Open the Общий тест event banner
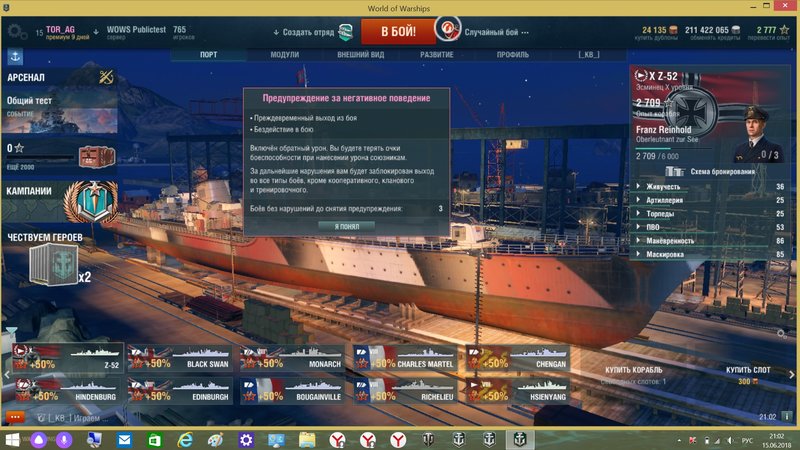Image resolution: width=800 pixels, height=450 pixels. coord(60,113)
